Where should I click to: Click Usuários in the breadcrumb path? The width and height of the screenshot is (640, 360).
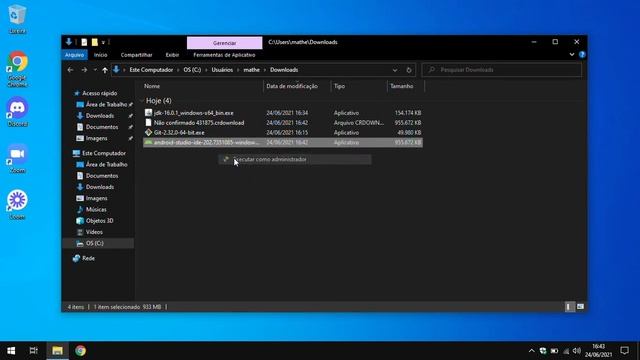[222, 70]
